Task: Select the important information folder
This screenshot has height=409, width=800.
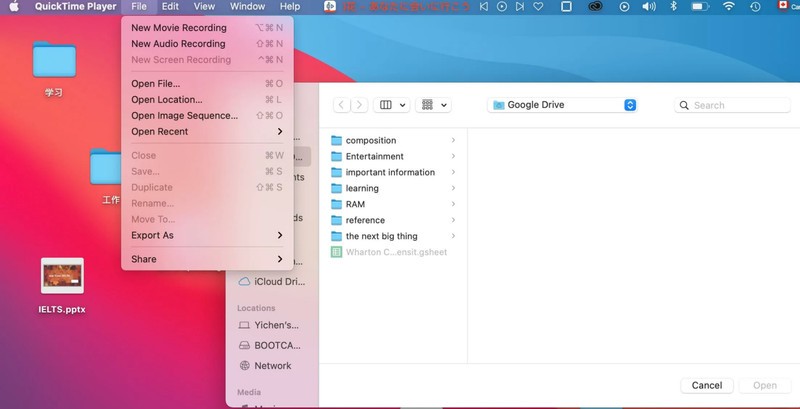Action: click(393, 172)
